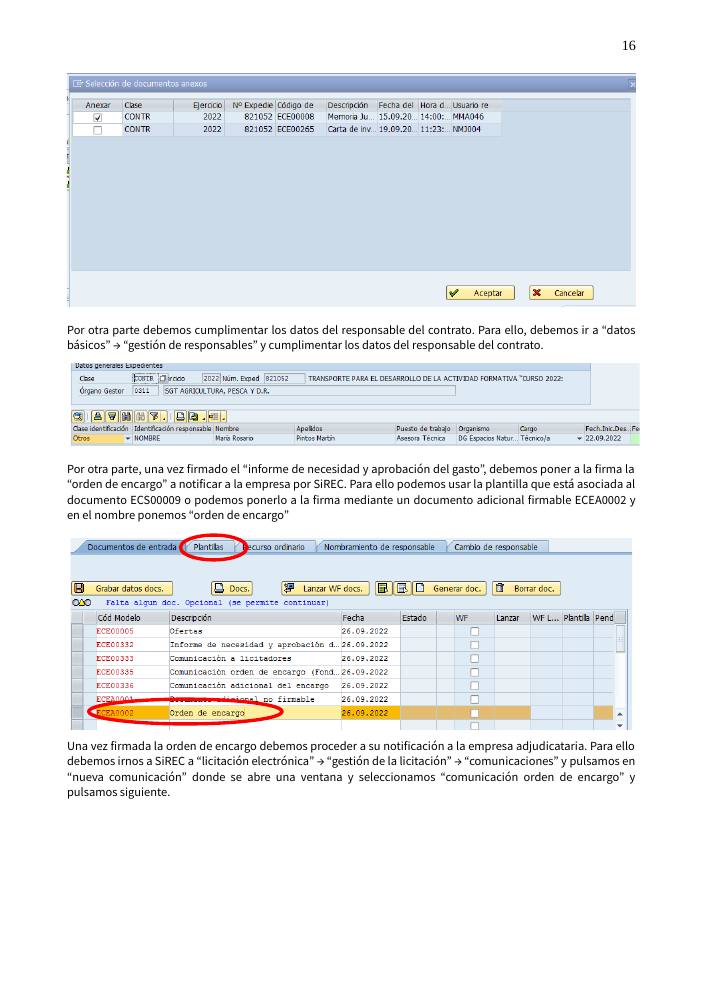Open the Recurso ordinario tab
Screen dimensions: 703x994
click(275, 547)
